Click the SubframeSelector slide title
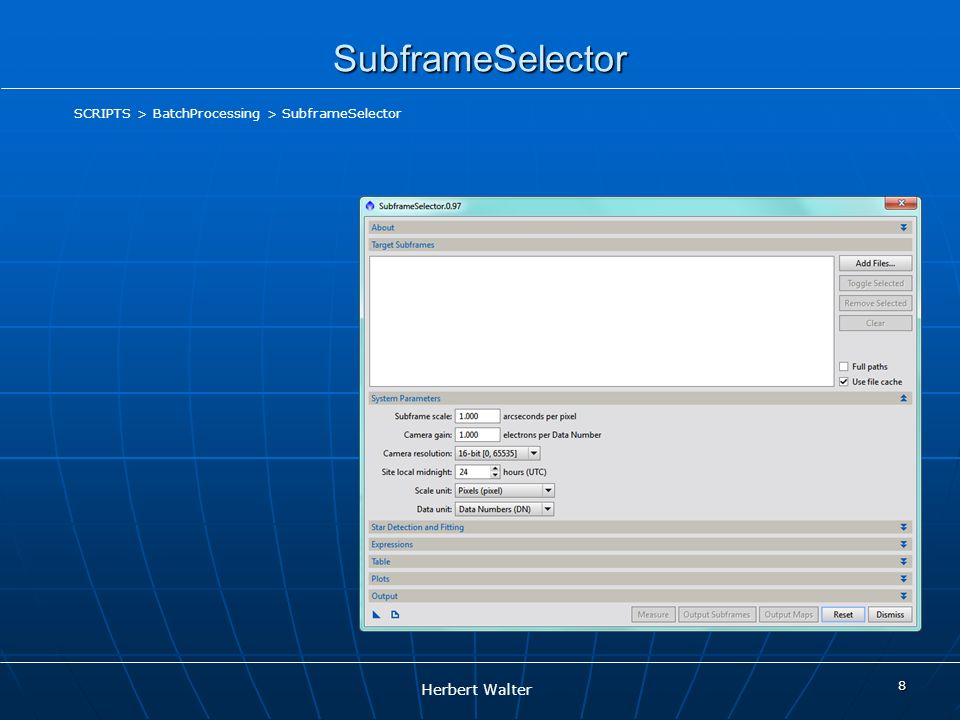This screenshot has height=720, width=960. pyautogui.click(x=481, y=59)
